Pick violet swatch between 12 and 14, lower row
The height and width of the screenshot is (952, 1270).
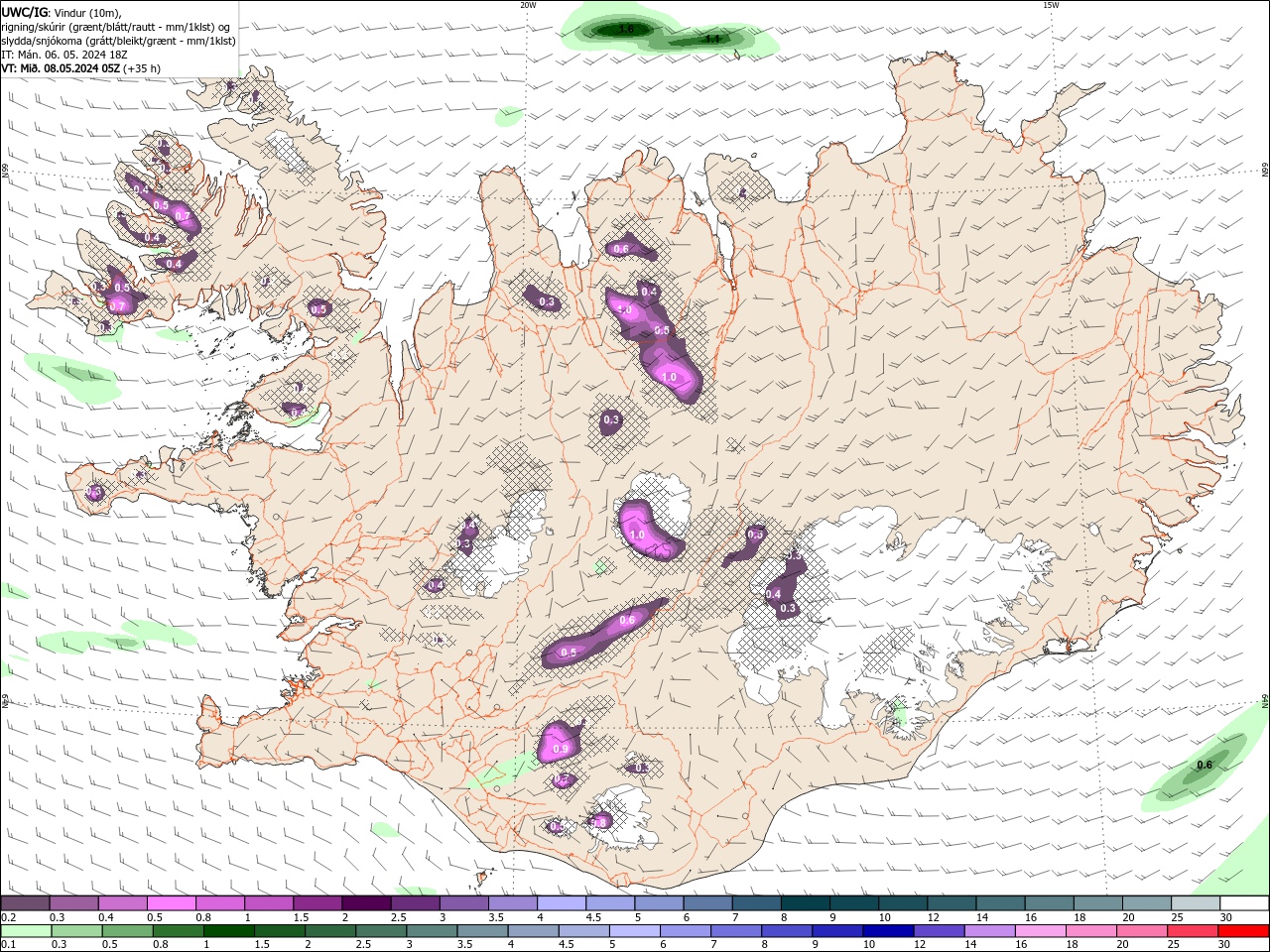(938, 931)
